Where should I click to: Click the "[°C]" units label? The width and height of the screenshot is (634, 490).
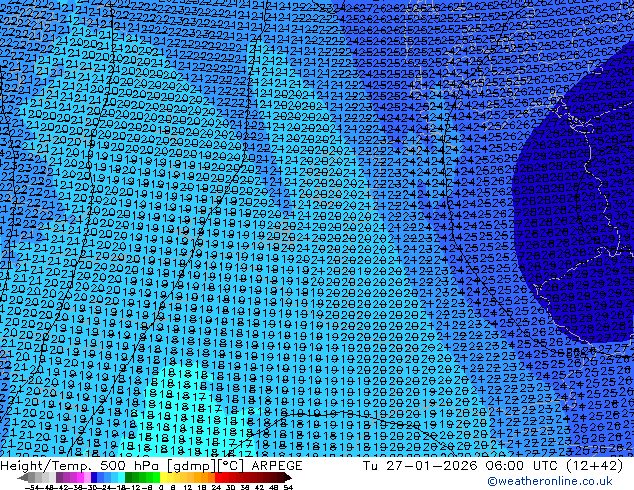230,466
